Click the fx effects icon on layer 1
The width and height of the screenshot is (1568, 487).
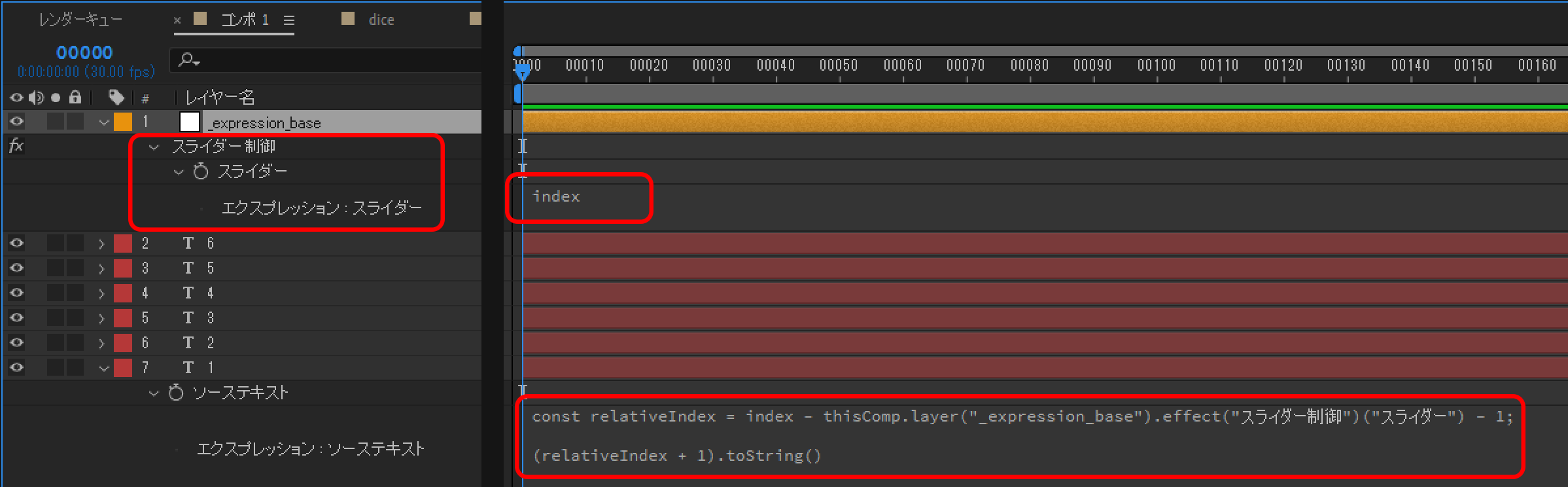click(x=16, y=146)
